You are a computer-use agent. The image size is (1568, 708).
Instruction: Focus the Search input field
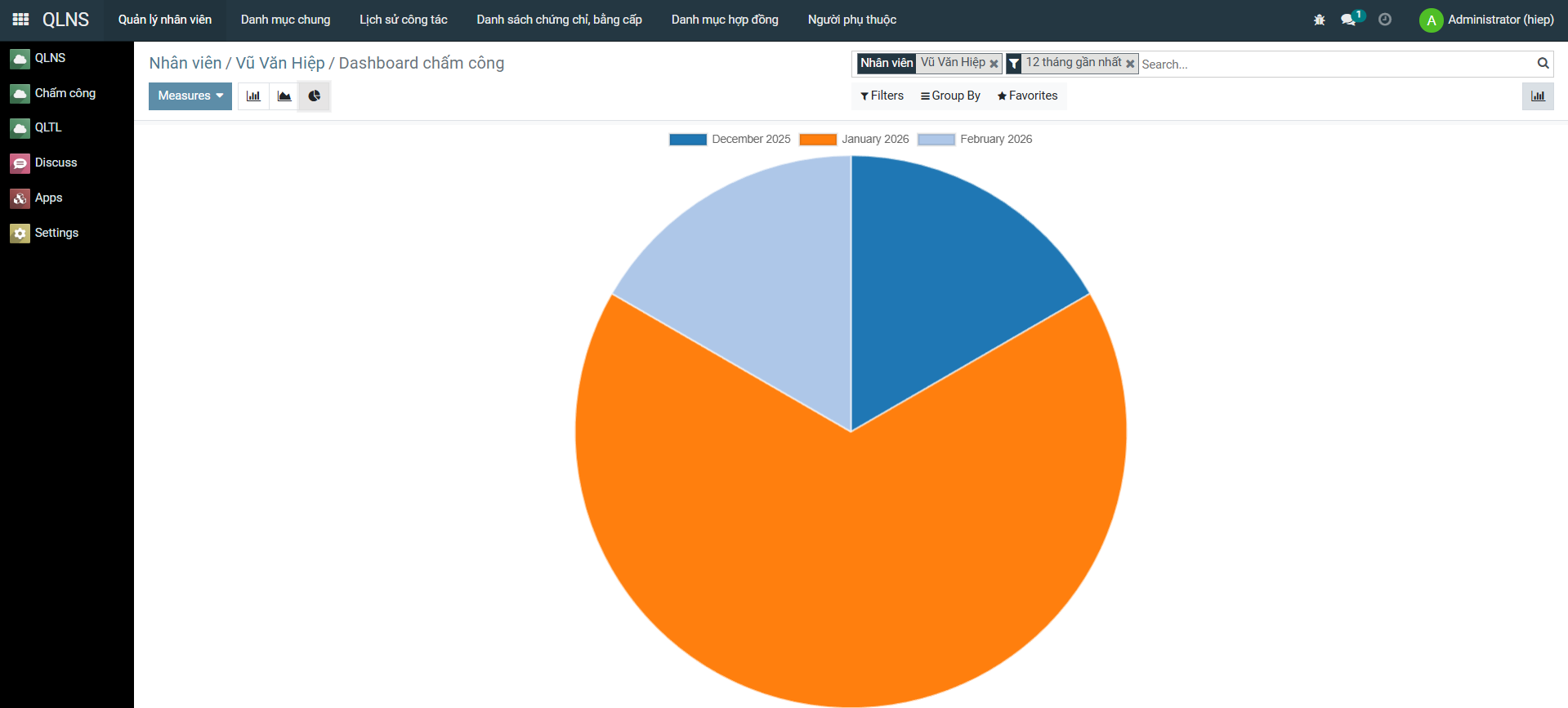pyautogui.click(x=1337, y=65)
